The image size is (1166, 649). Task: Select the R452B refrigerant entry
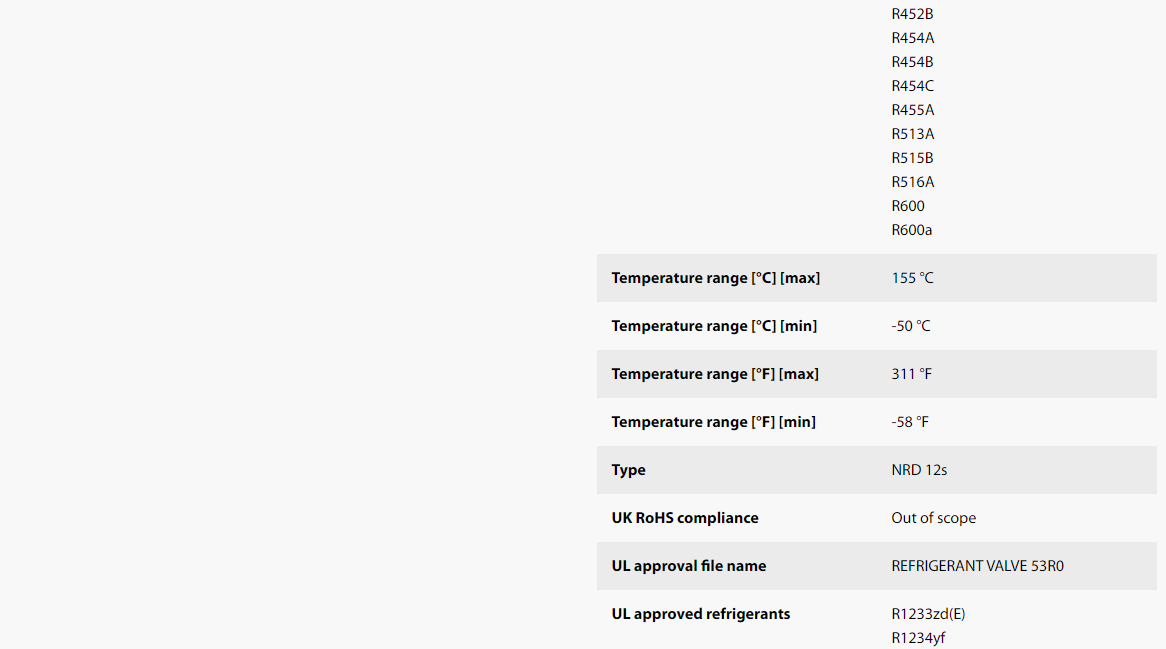912,14
